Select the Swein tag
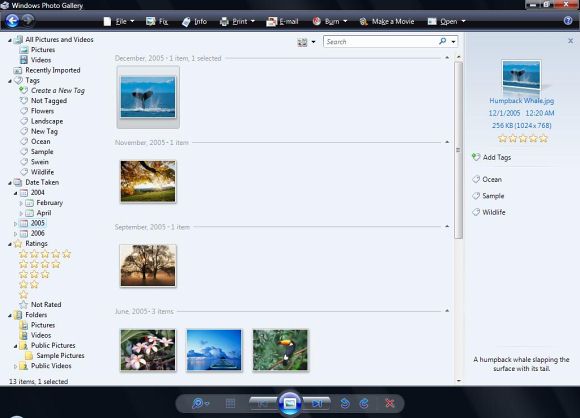The width and height of the screenshot is (580, 418). (x=40, y=162)
